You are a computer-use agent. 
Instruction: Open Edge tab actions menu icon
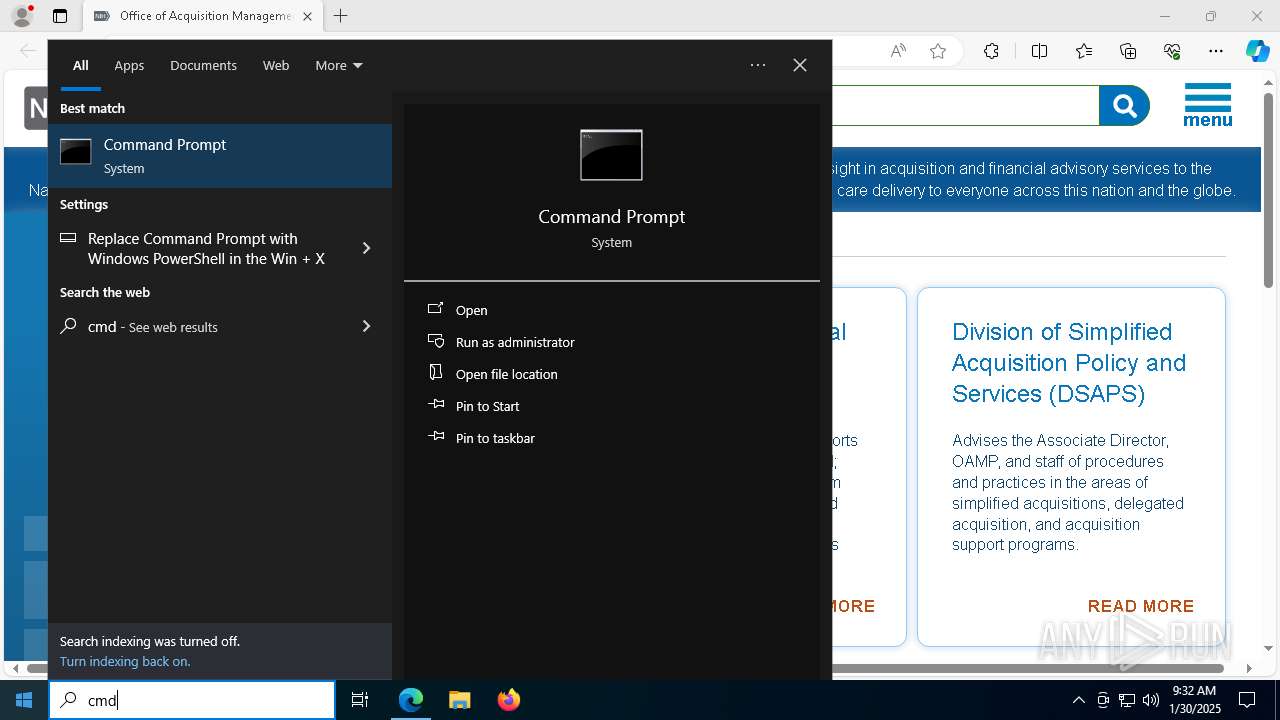point(60,16)
